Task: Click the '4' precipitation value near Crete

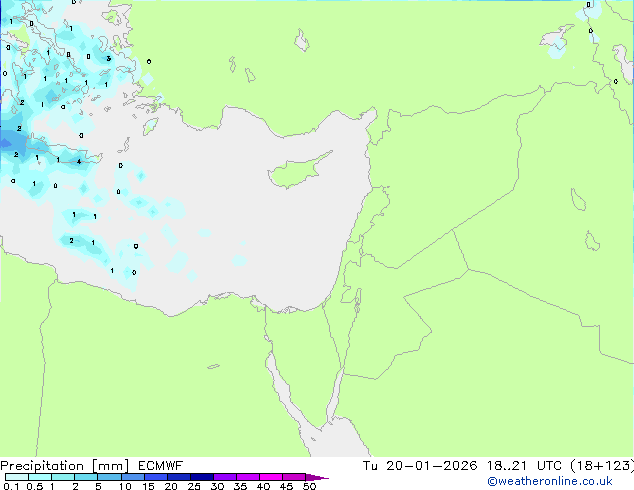Action: pos(79,162)
